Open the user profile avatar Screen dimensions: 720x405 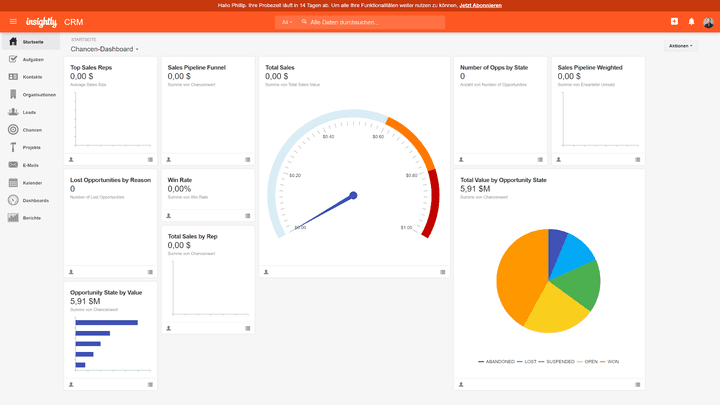tap(708, 21)
